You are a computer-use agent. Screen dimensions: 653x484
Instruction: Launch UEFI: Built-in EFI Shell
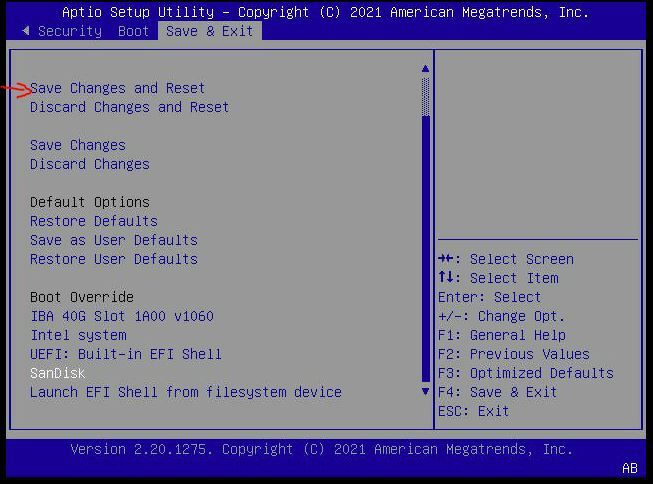pyautogui.click(x=125, y=354)
